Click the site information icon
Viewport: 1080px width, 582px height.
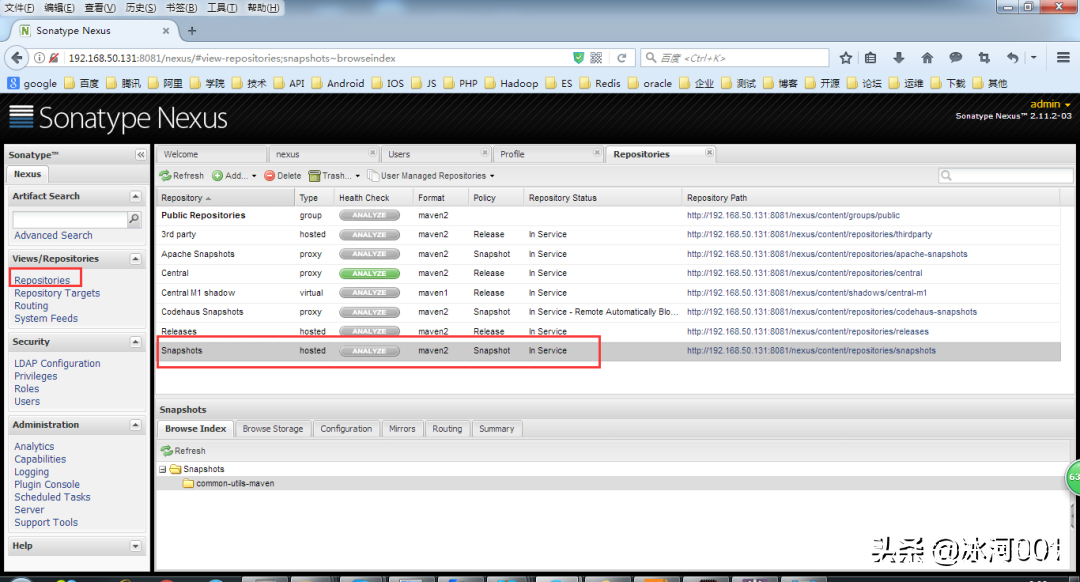pyautogui.click(x=39, y=58)
